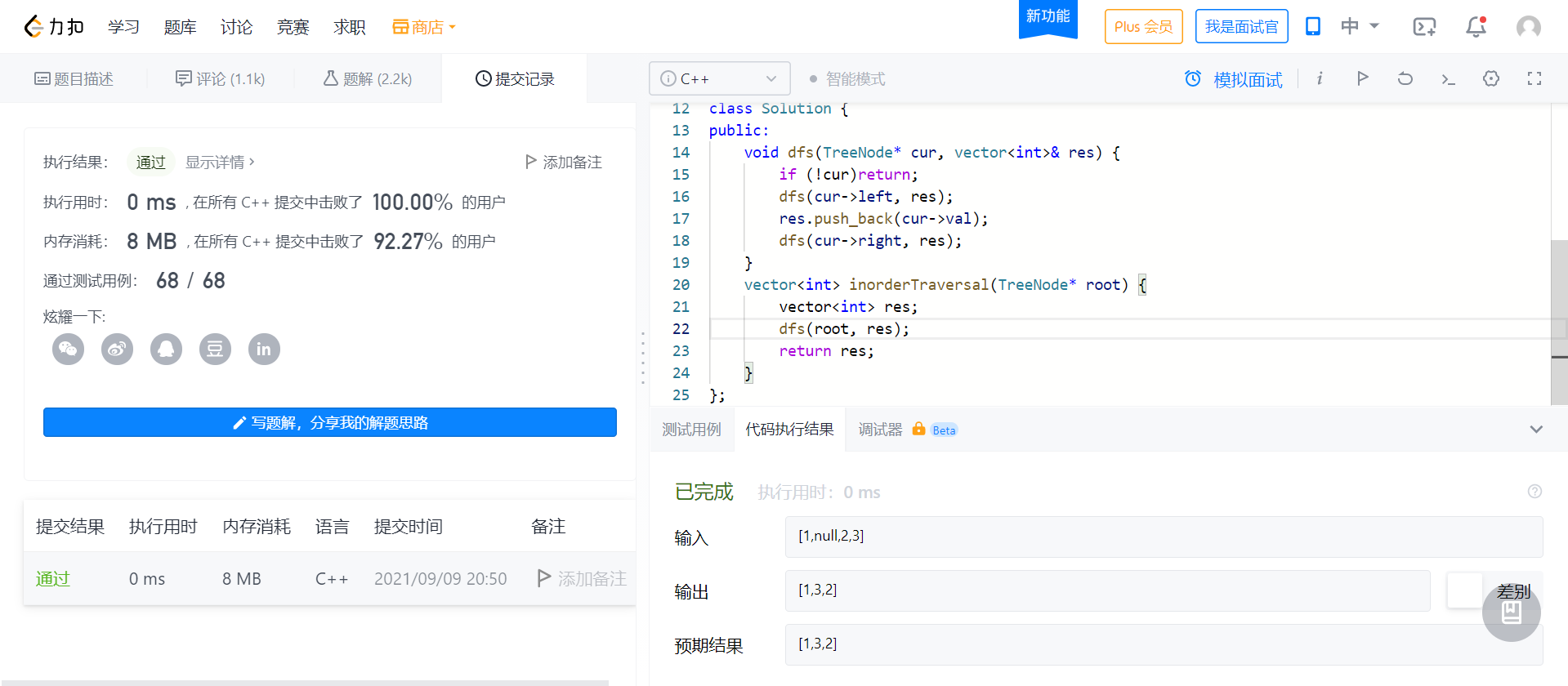Click the 预期结果 field [1,3,2]
The image size is (1568, 686).
(x=1164, y=644)
